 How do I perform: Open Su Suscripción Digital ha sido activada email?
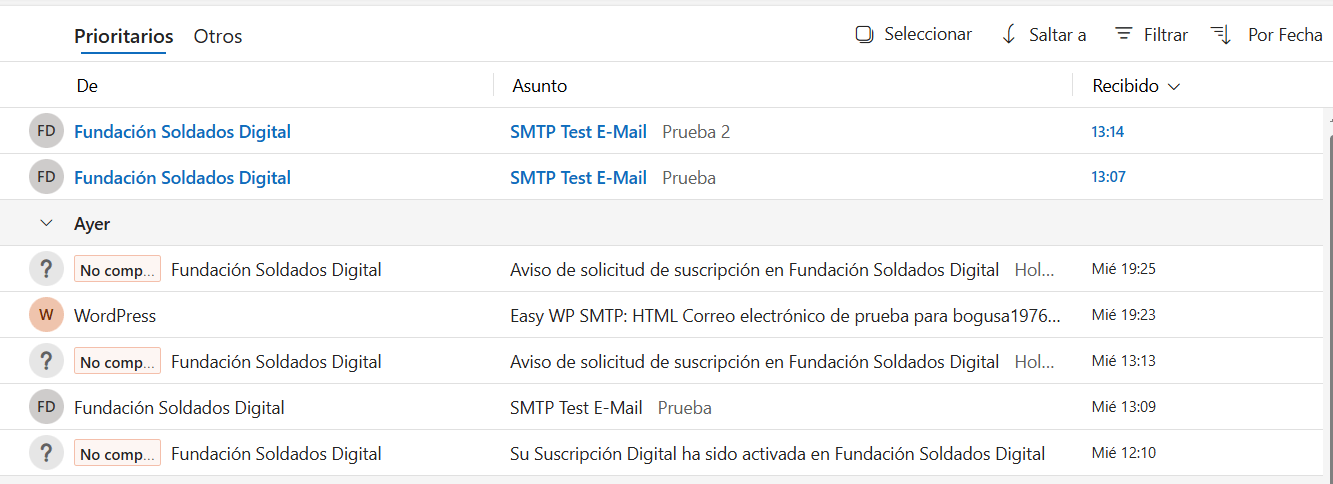[x=777, y=454]
